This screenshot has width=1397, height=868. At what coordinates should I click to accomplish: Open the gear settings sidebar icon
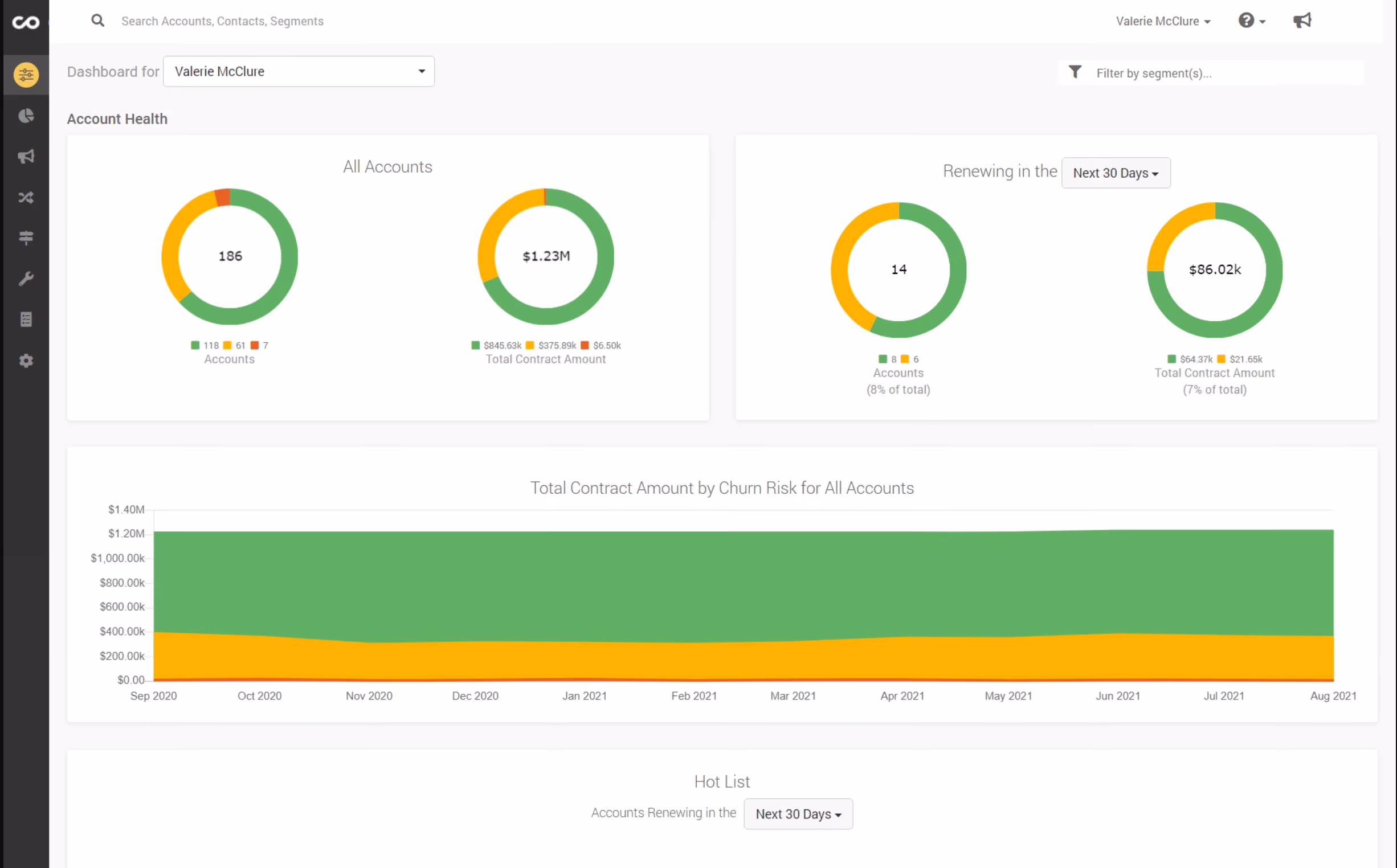26,361
